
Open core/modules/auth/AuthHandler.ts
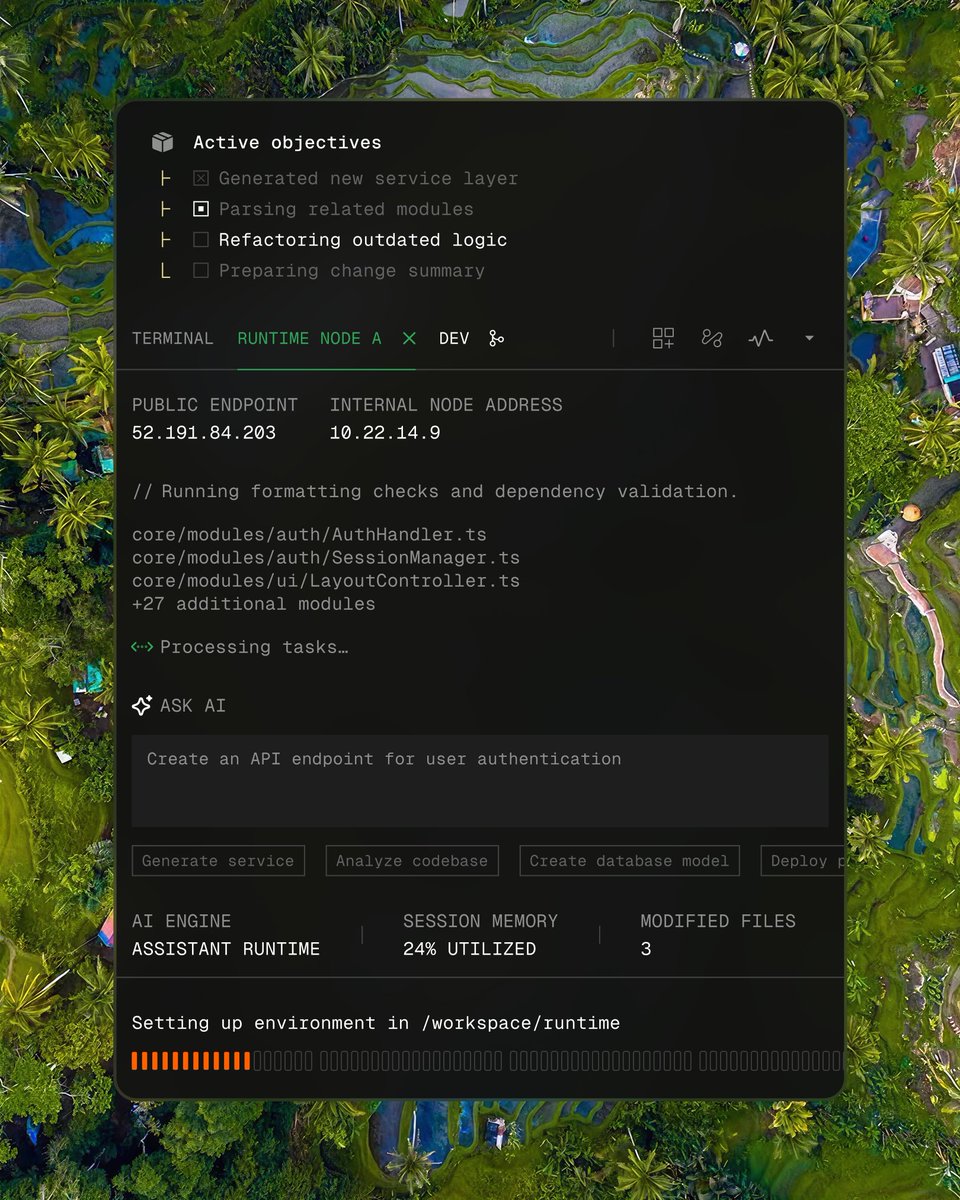(x=309, y=535)
